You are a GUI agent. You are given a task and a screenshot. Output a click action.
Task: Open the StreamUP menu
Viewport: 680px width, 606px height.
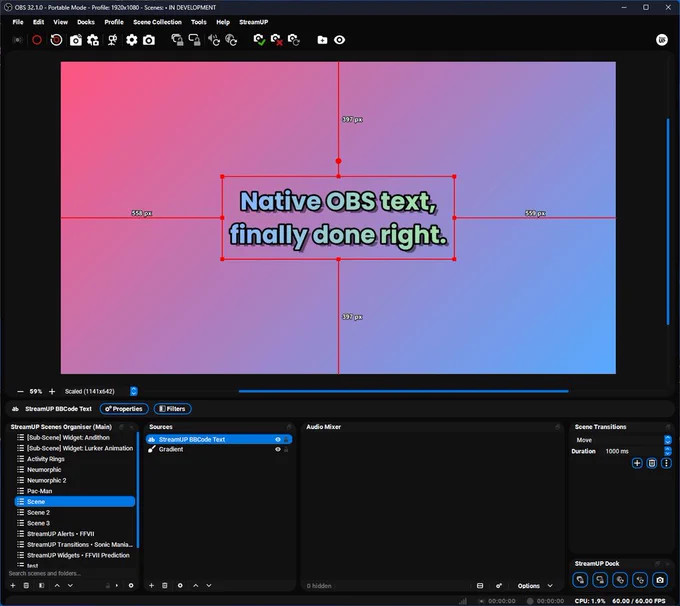coord(254,22)
